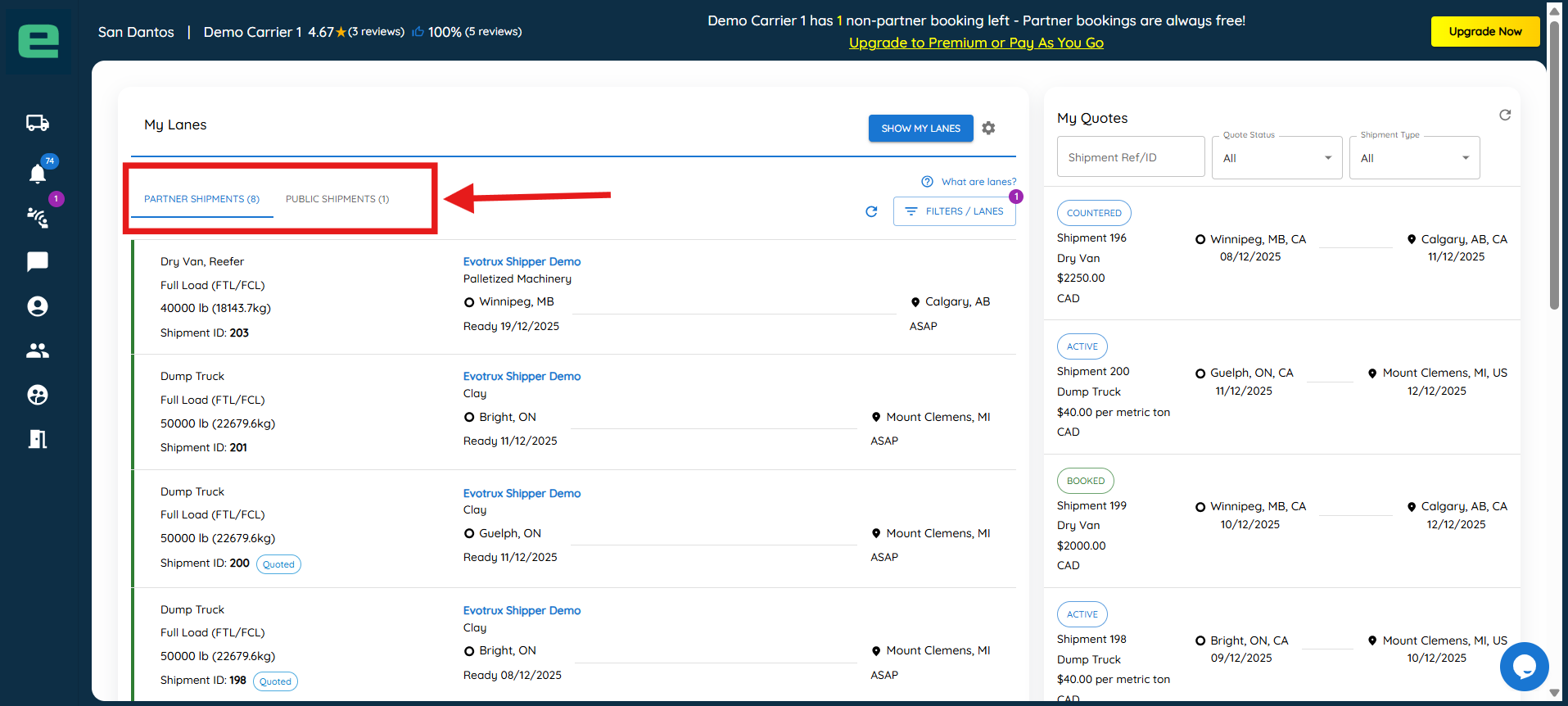Click the $2250.00 quote amount
Viewport: 1568px width, 706px height.
click(x=1081, y=278)
